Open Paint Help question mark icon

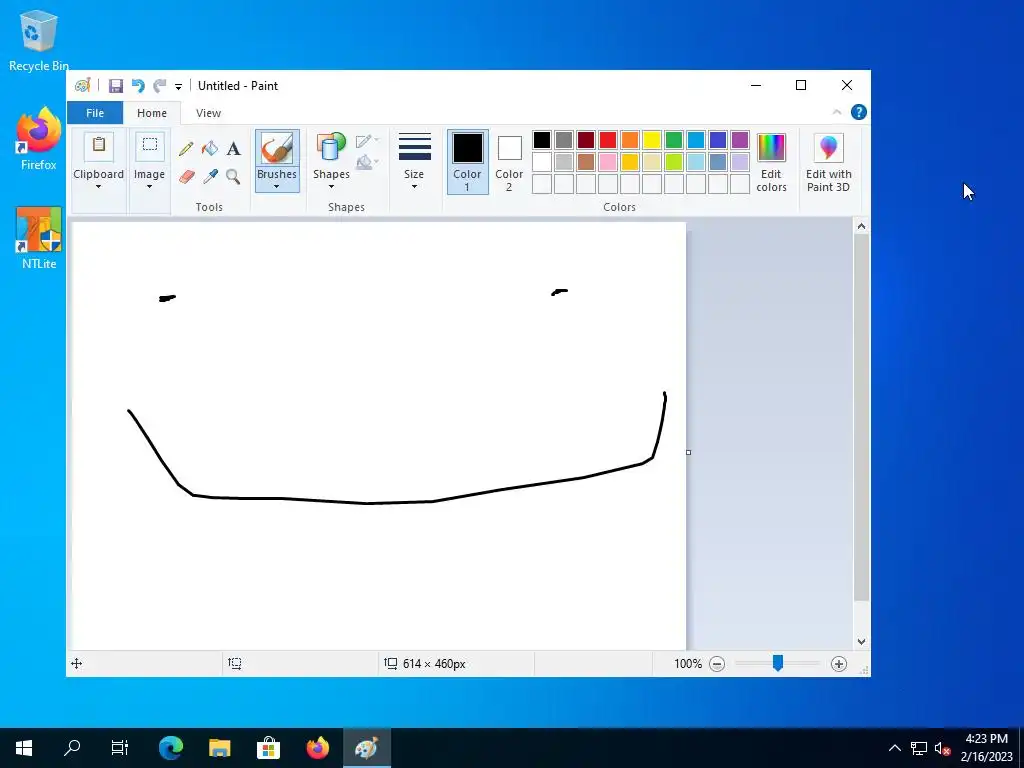coord(859,112)
